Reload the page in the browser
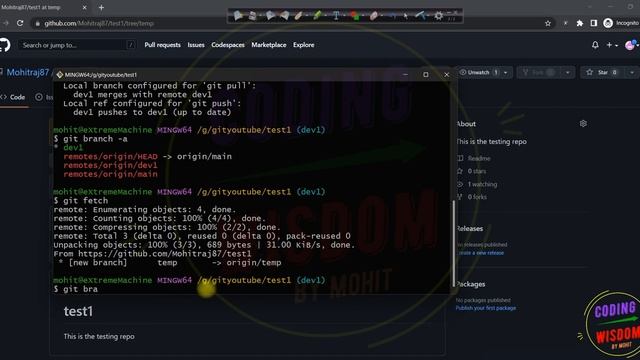Viewport: 640px width, 360px height. [x=20, y=23]
